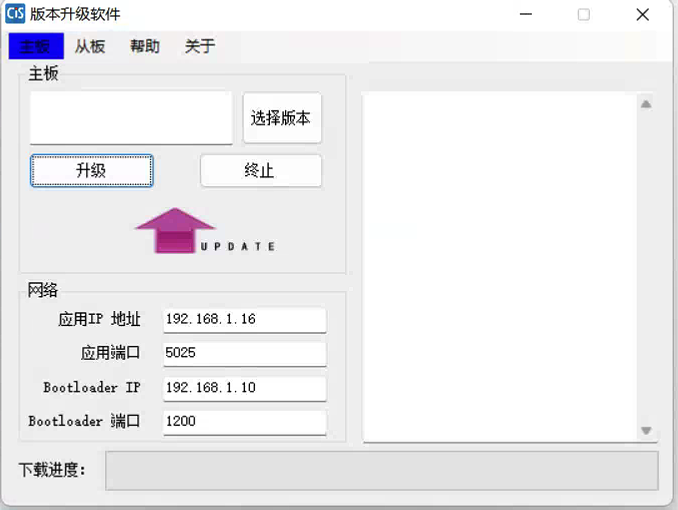Select the Bootloader IP input field
678x510 pixels.
[243, 388]
